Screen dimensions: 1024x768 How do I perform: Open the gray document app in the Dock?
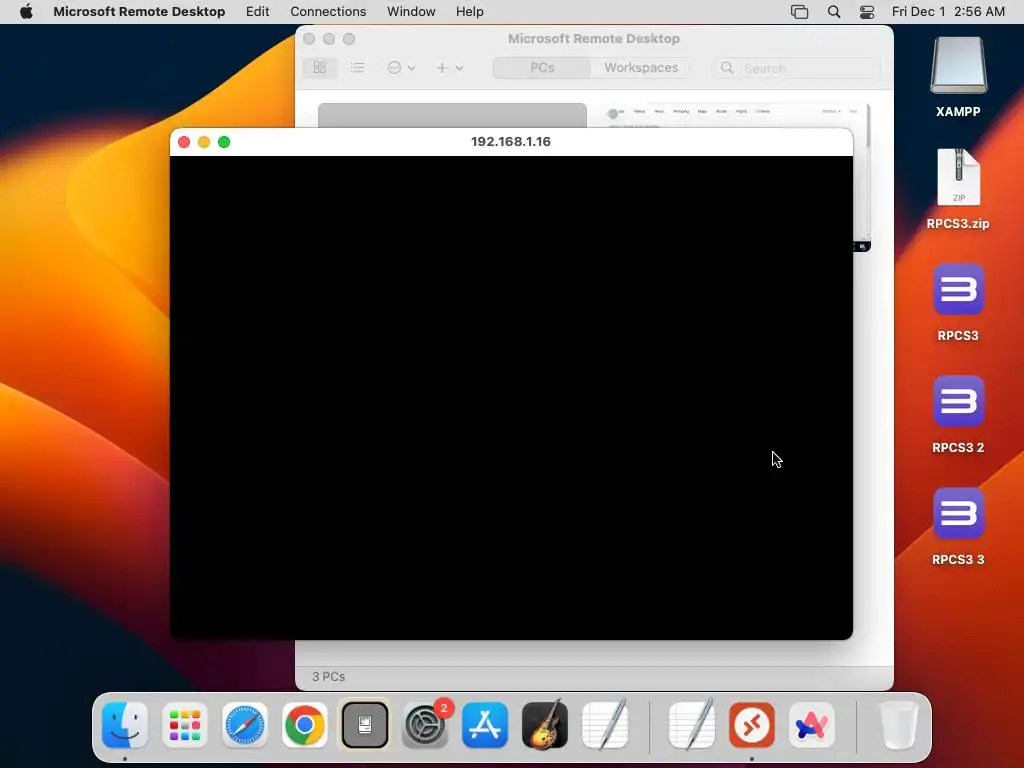point(364,725)
